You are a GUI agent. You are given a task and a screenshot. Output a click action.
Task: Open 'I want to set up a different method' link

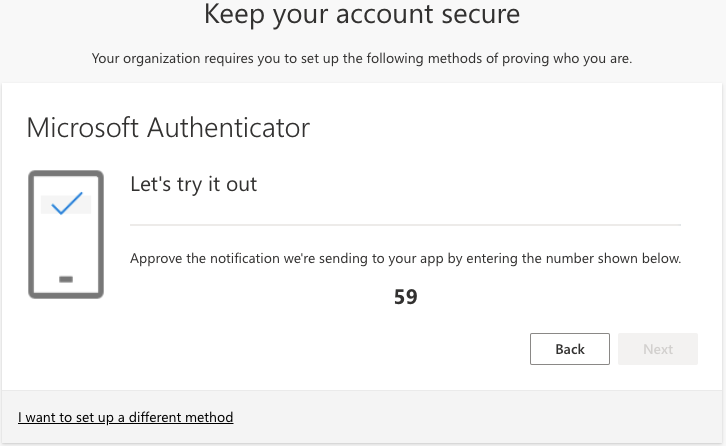(126, 417)
